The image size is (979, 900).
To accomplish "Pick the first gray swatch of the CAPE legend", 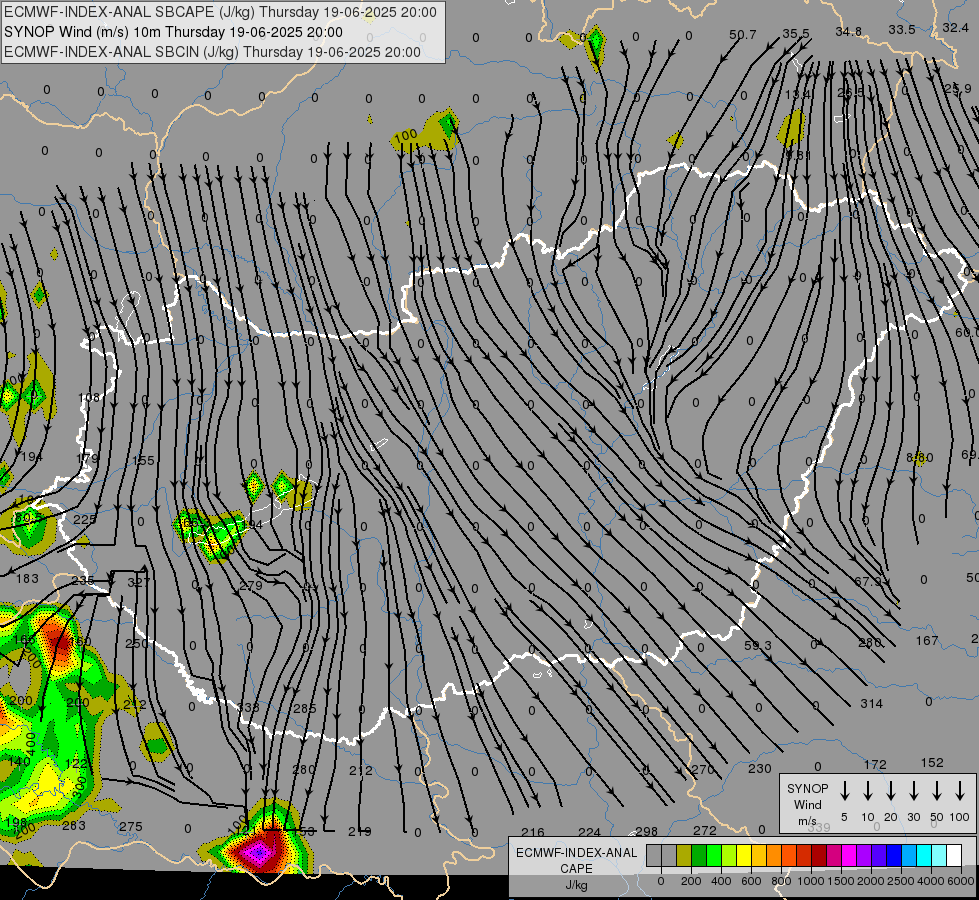I will (x=654, y=855).
